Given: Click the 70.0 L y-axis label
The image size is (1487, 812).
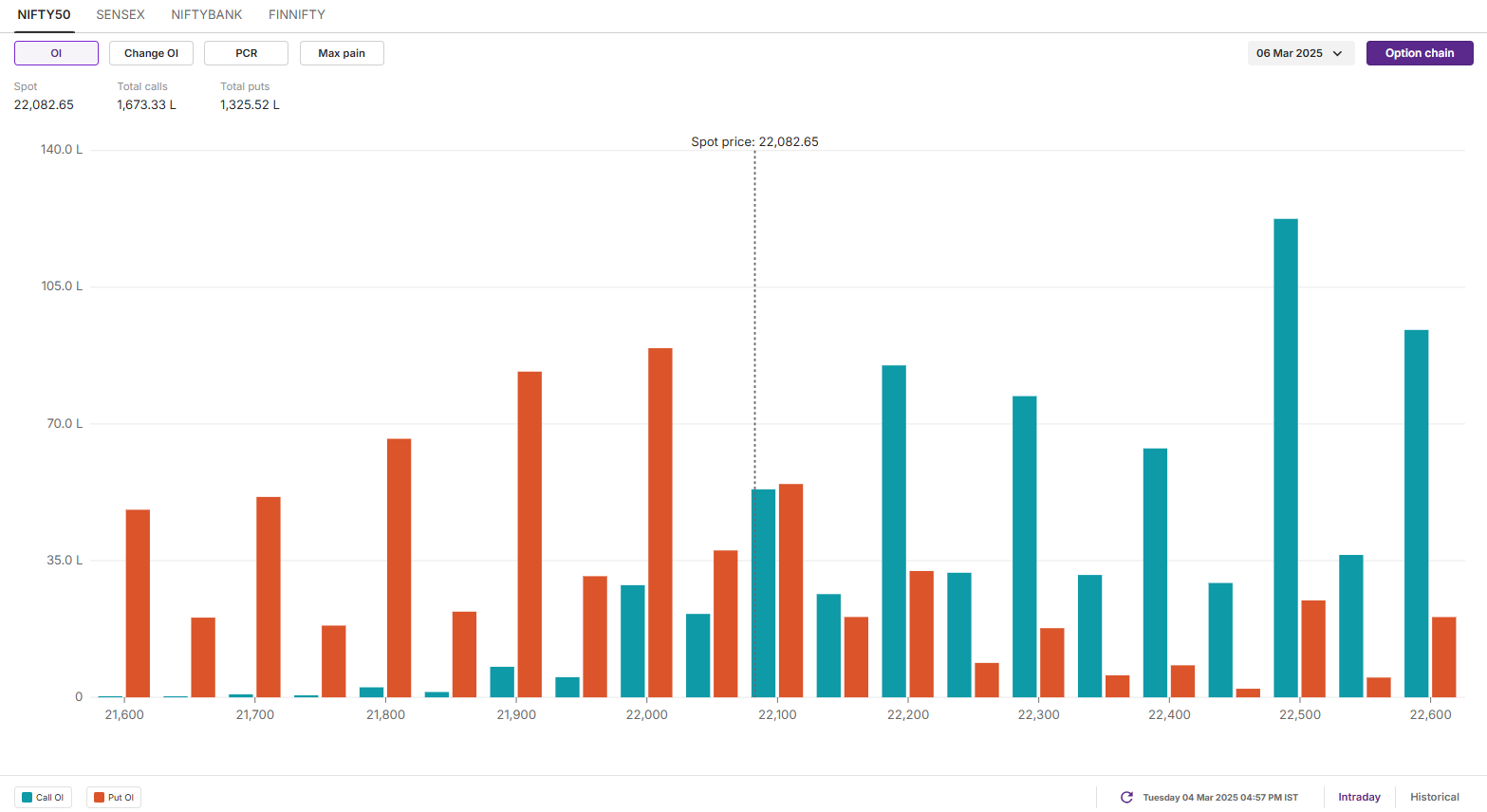Looking at the screenshot, I should (x=65, y=424).
